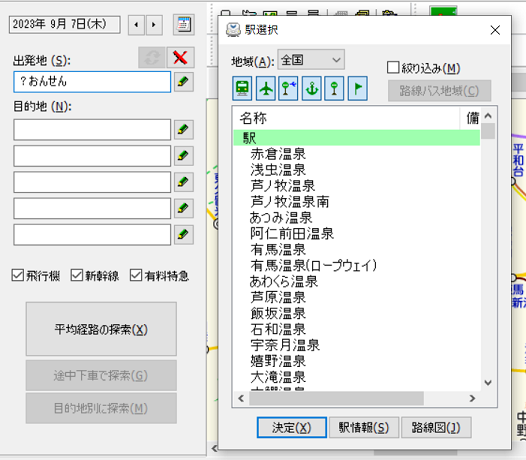Go to next day with right arrow
Image resolution: width=526 pixels, height=460 pixels.
(x=154, y=25)
